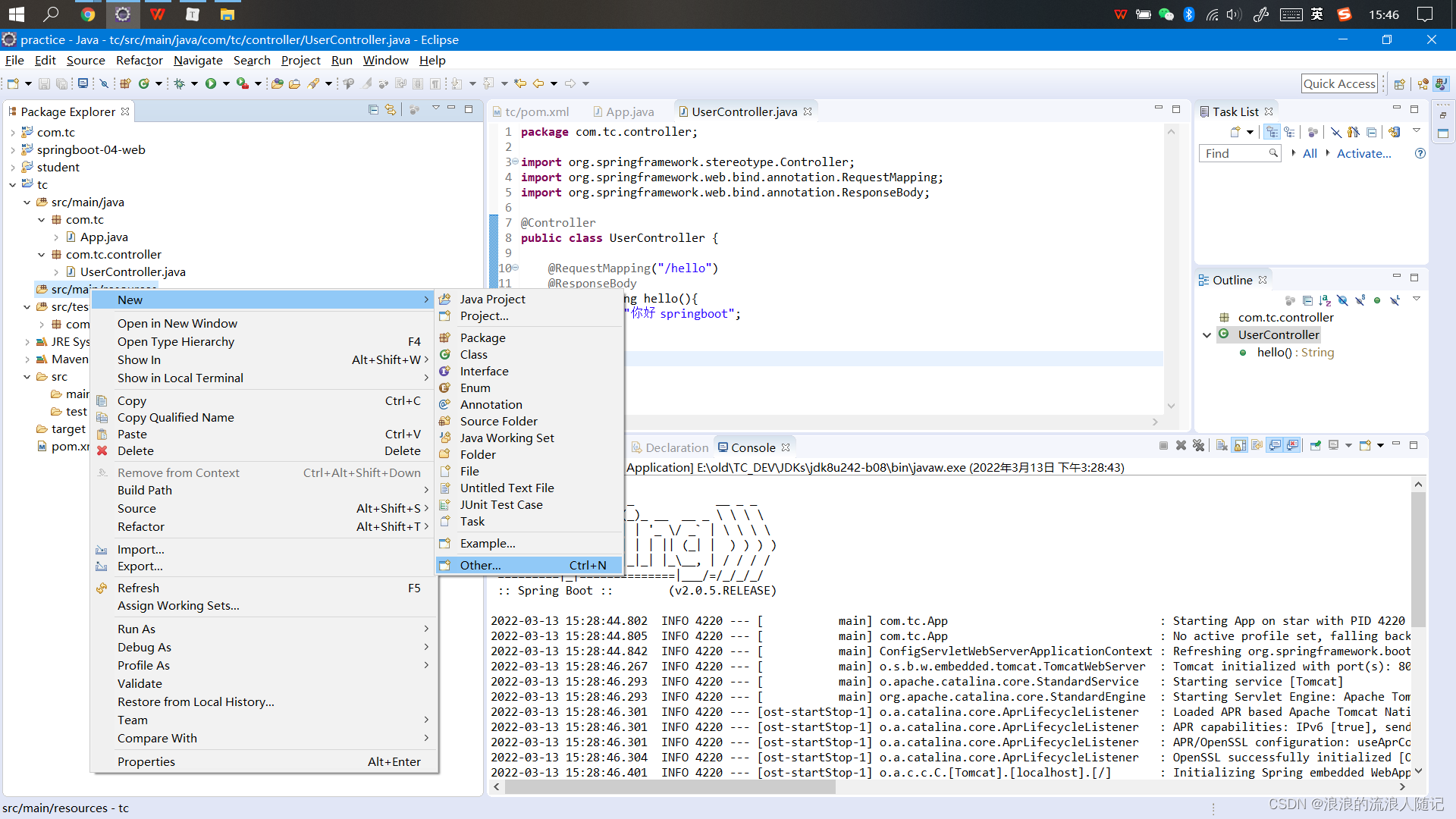Image resolution: width=1456 pixels, height=819 pixels.
Task: Expand the springboot-04-web project node
Action: pos(13,149)
